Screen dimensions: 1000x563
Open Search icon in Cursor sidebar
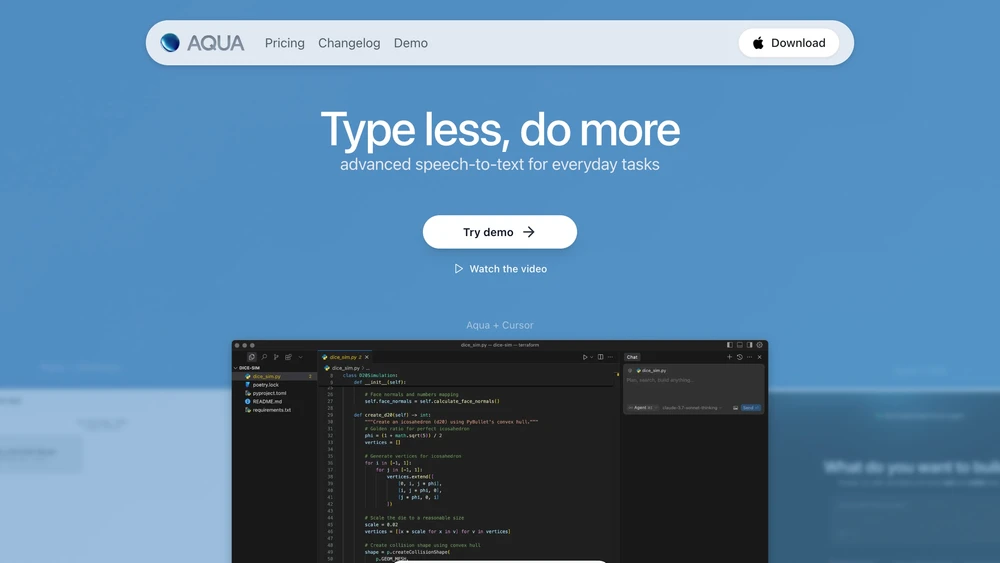click(264, 357)
